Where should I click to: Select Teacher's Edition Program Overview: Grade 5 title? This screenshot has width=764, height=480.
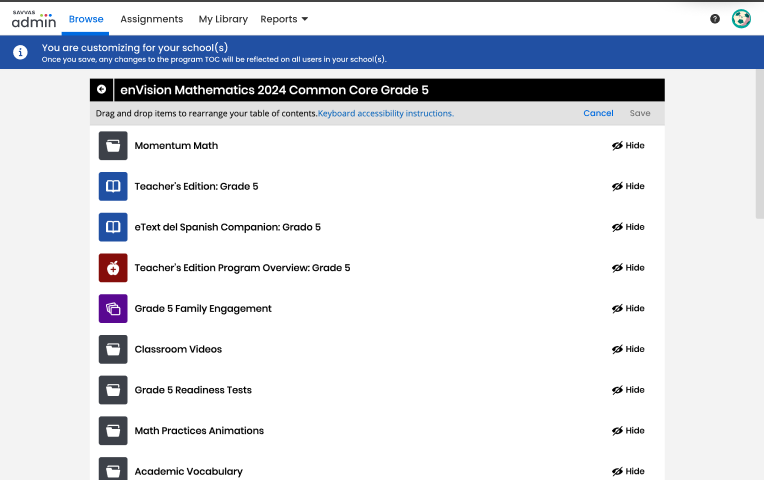242,268
